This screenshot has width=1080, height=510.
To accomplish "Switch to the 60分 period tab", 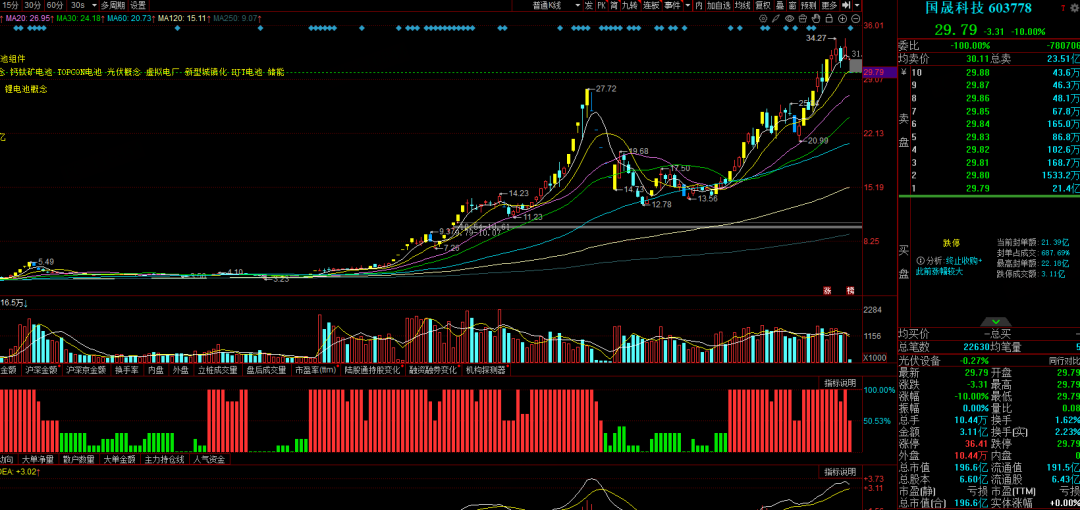I will (x=55, y=5).
